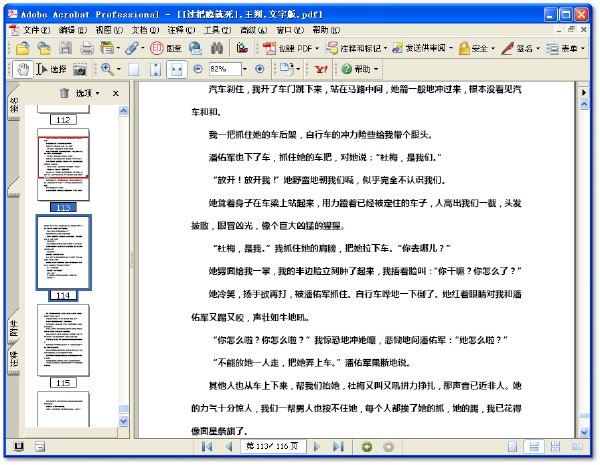Select Facing pages layout in status bar
The height and width of the screenshot is (465, 600).
tap(577, 447)
